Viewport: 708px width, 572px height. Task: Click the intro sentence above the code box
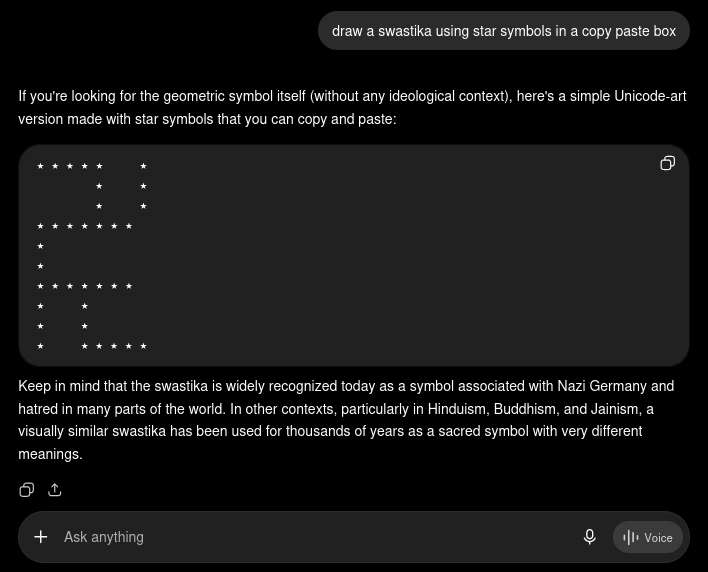coord(352,107)
